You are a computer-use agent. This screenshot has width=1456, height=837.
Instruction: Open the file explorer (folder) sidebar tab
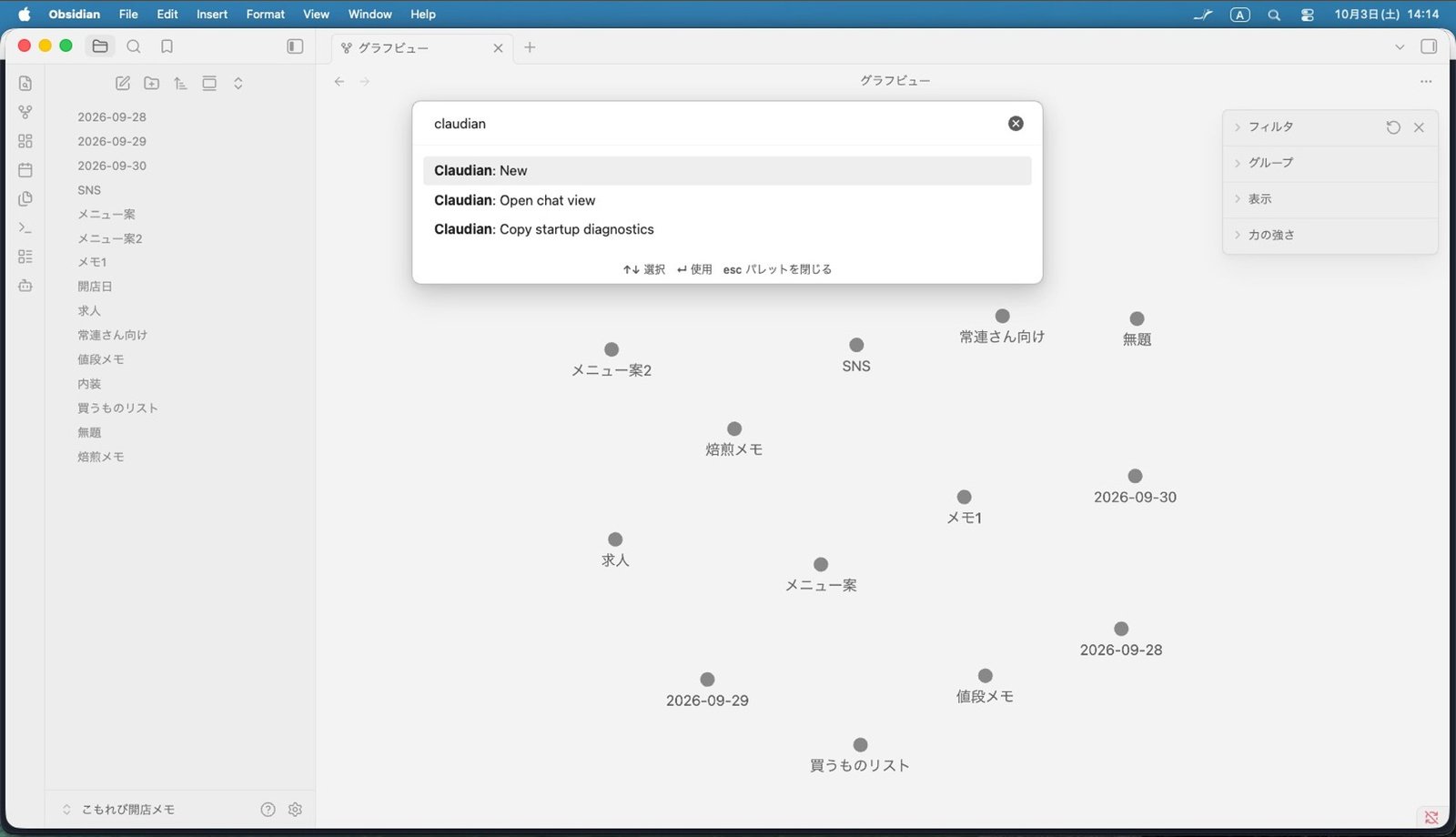(100, 46)
